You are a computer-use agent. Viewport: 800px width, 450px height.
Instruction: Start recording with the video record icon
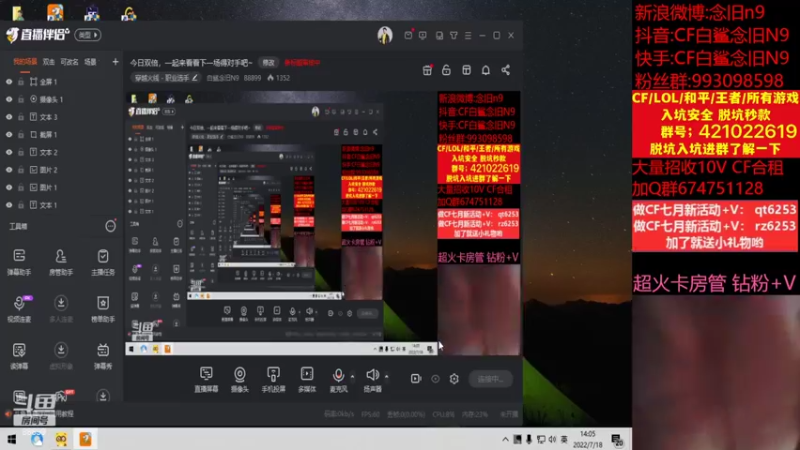416,379
